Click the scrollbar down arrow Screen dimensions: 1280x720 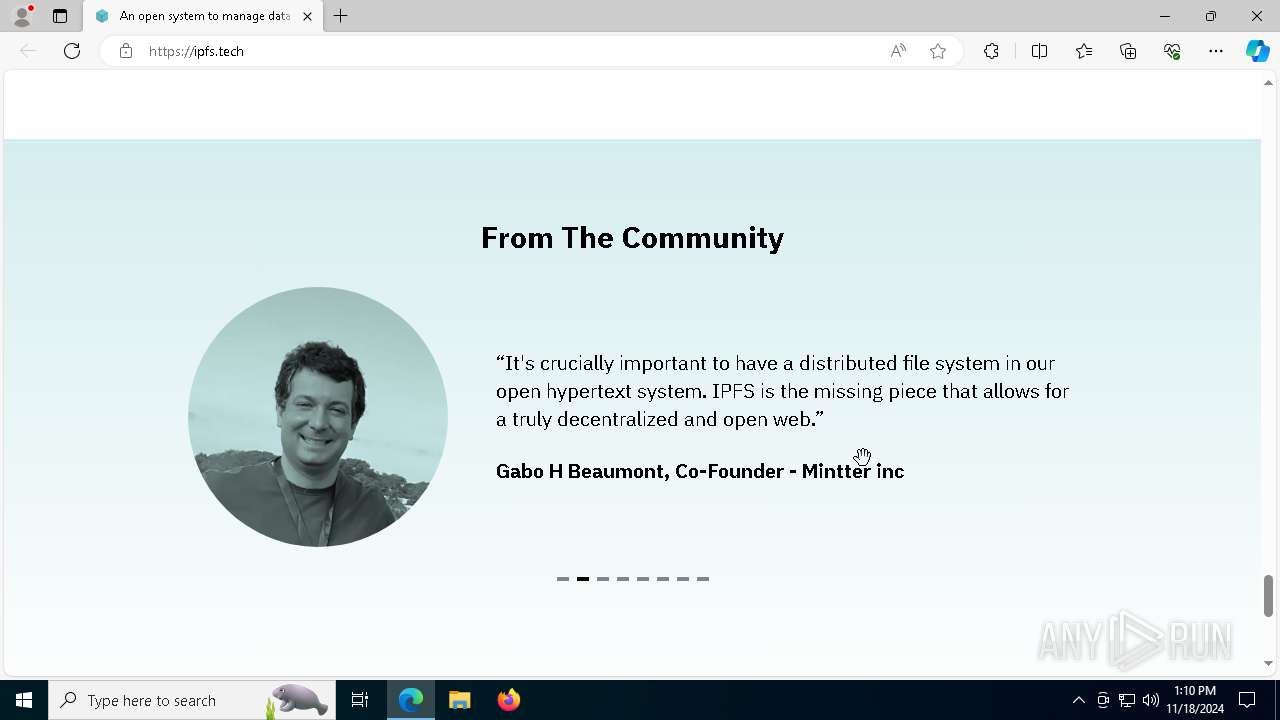coord(1268,663)
